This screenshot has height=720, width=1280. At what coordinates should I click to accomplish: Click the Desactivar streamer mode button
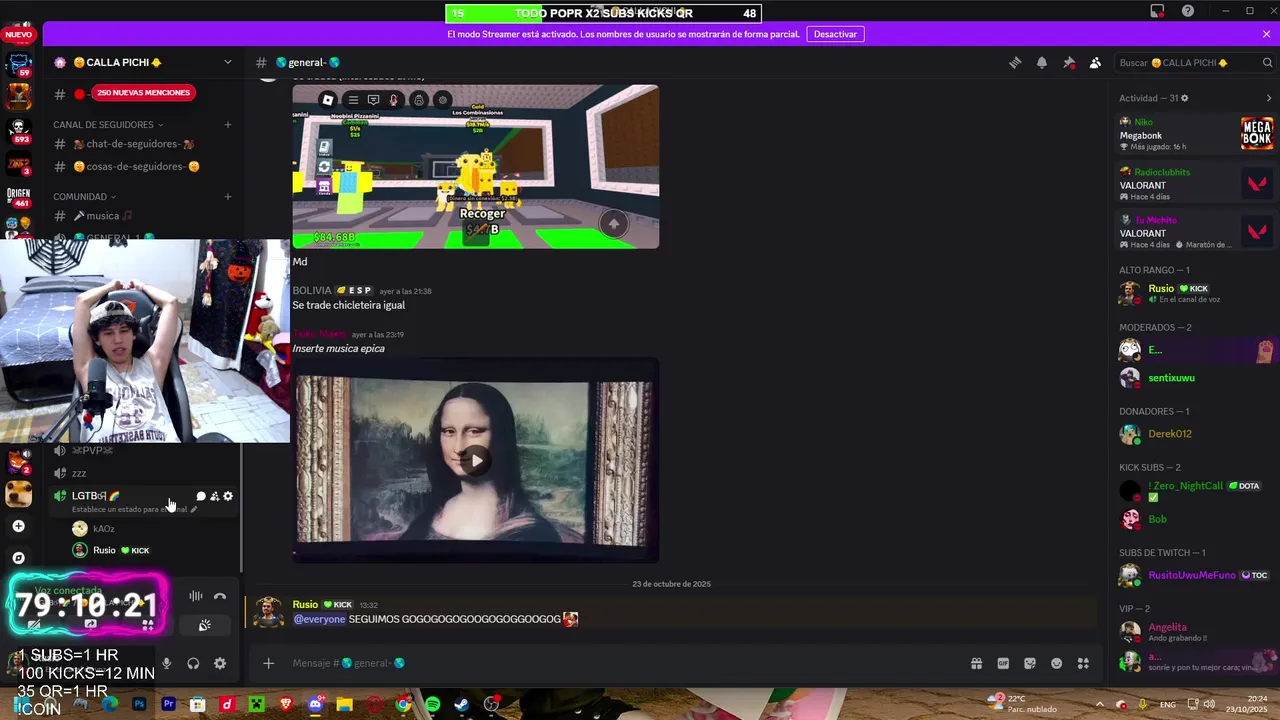[835, 34]
